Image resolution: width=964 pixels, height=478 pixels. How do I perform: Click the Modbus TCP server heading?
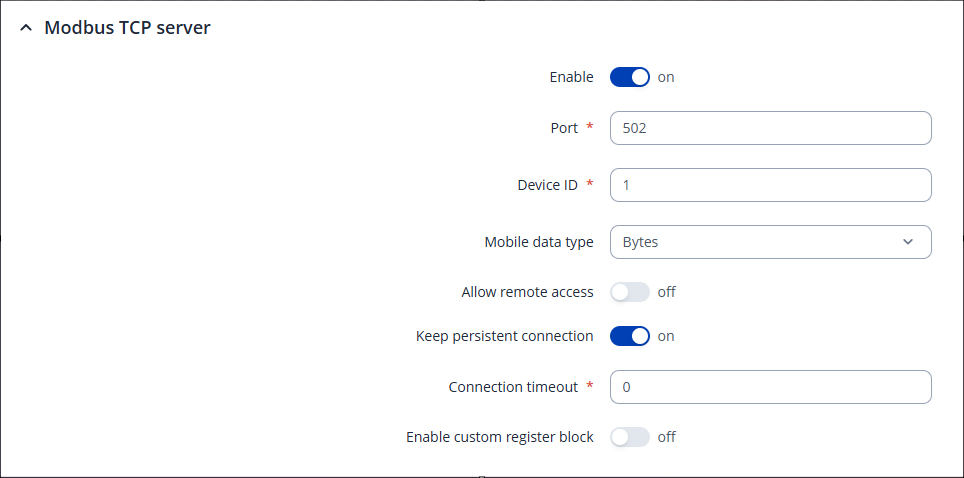click(127, 28)
